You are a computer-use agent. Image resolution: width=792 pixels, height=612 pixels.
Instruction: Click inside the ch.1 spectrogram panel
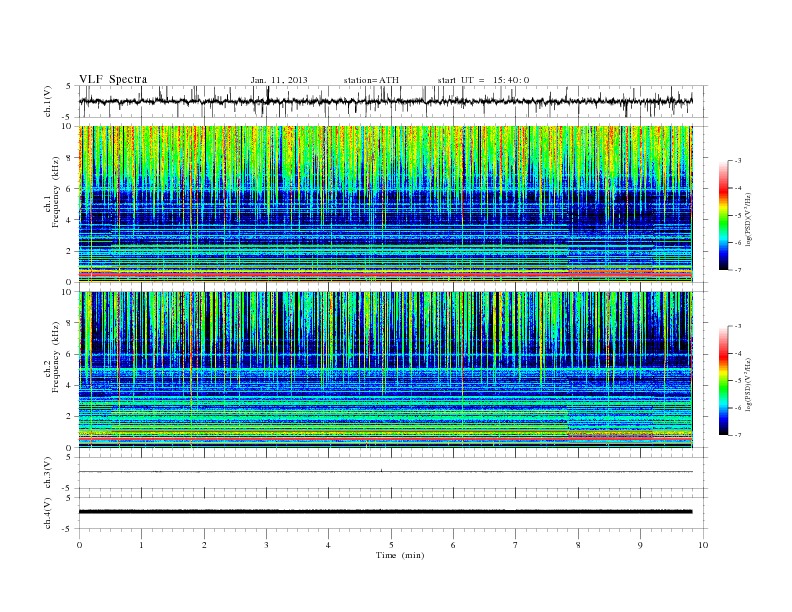tap(385, 204)
